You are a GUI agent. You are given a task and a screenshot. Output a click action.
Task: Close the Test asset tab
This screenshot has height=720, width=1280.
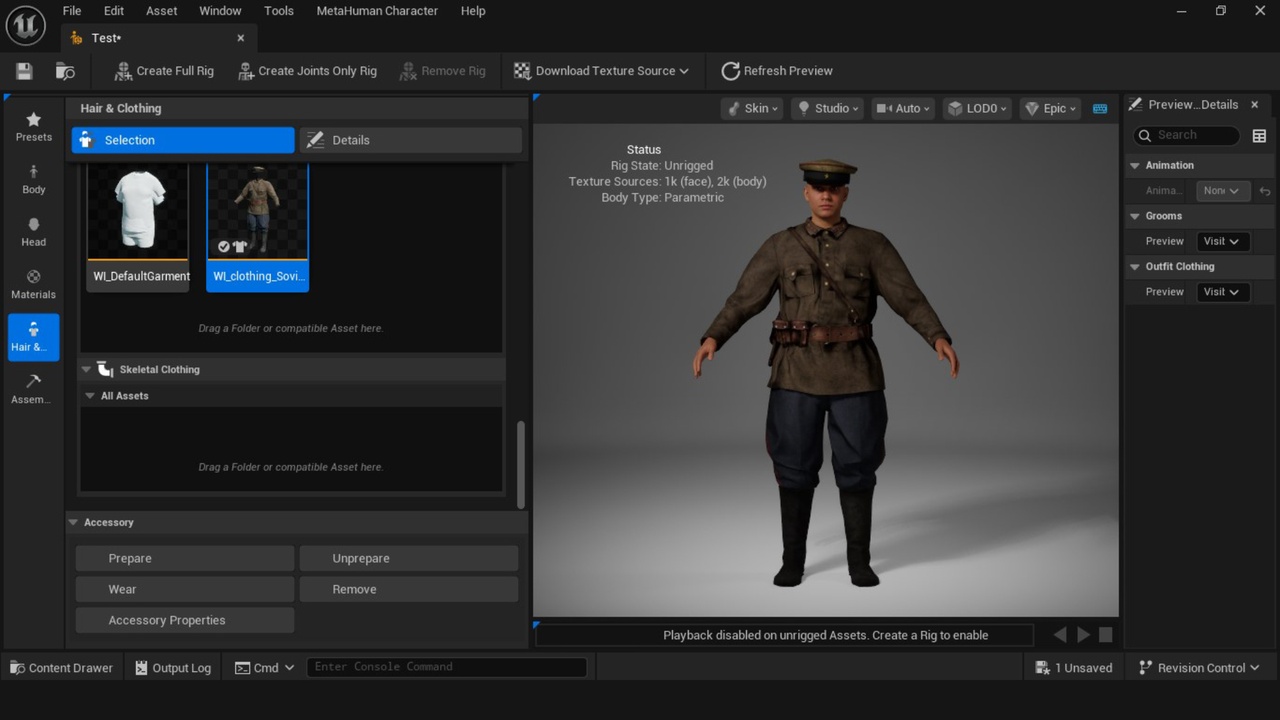point(241,38)
